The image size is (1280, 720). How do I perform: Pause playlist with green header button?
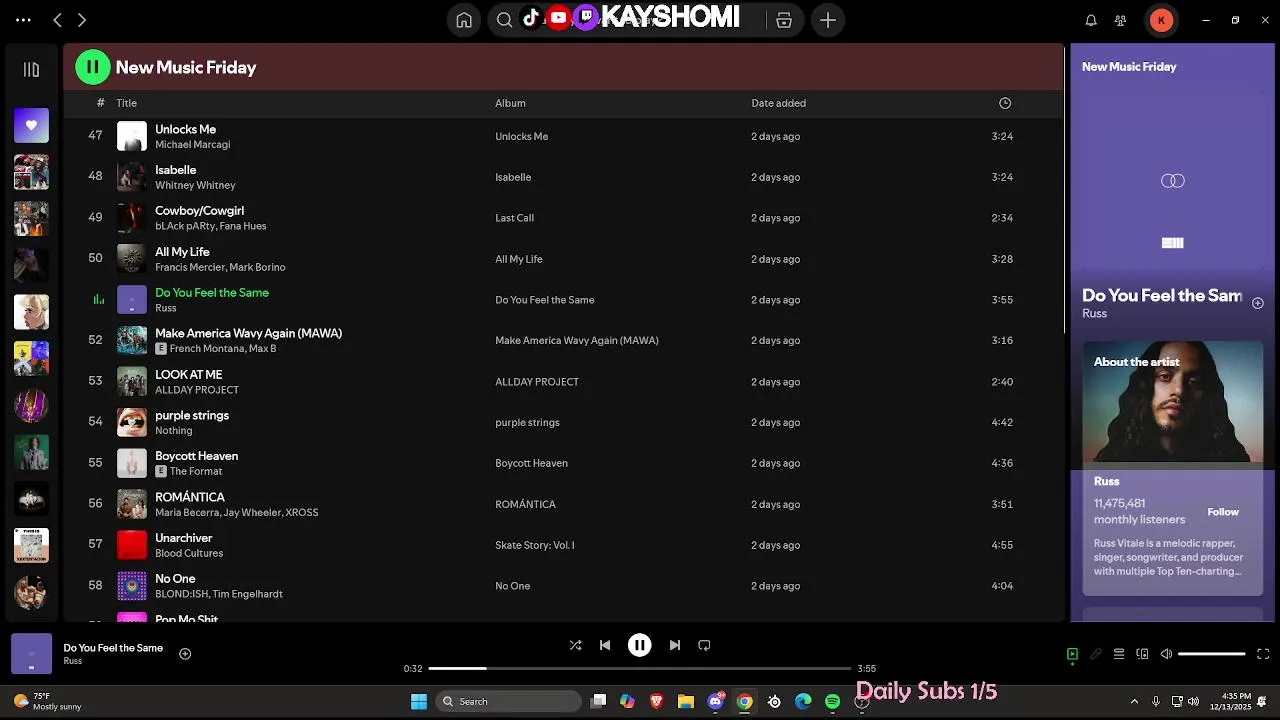pyautogui.click(x=93, y=67)
